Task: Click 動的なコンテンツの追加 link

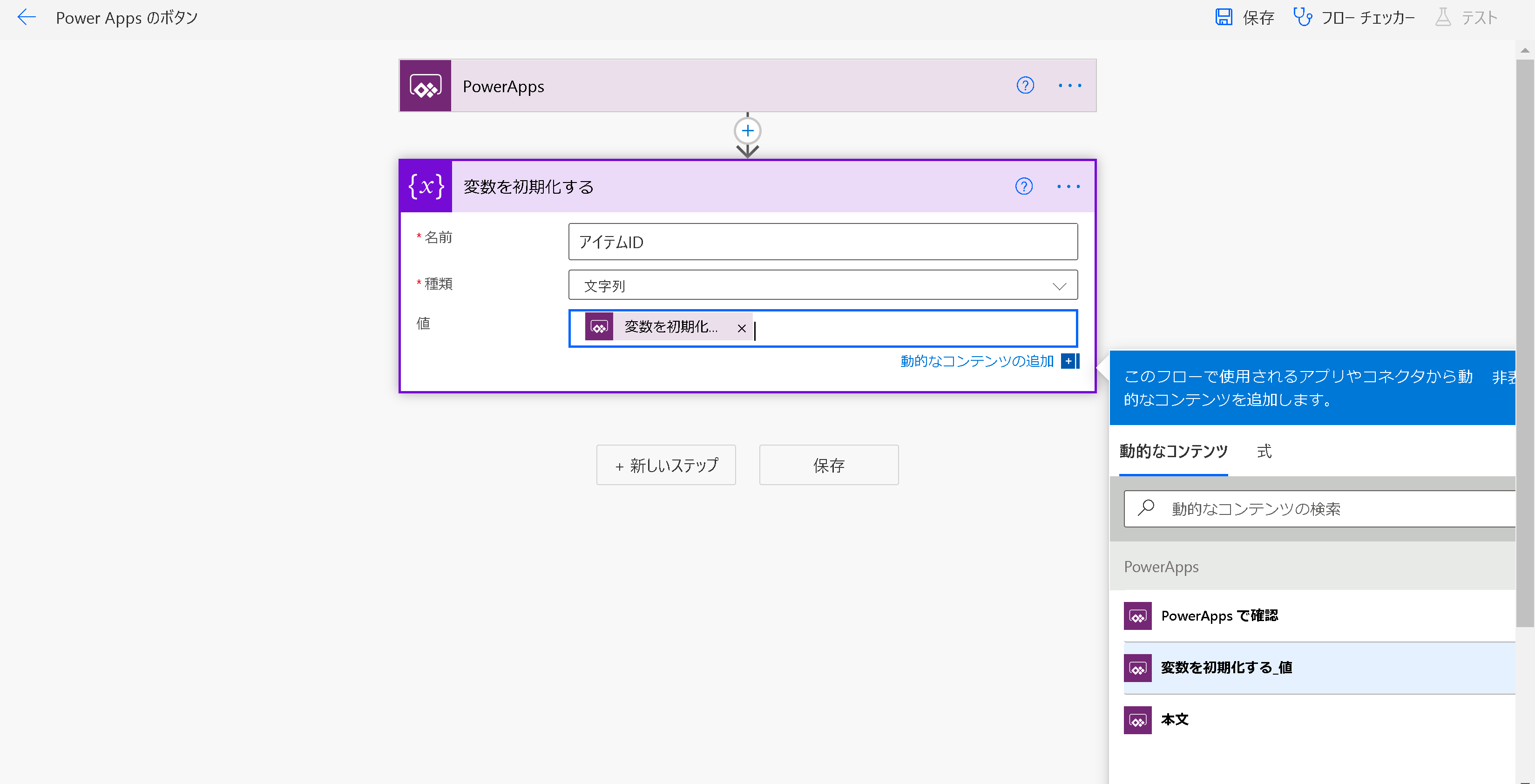Action: click(977, 361)
